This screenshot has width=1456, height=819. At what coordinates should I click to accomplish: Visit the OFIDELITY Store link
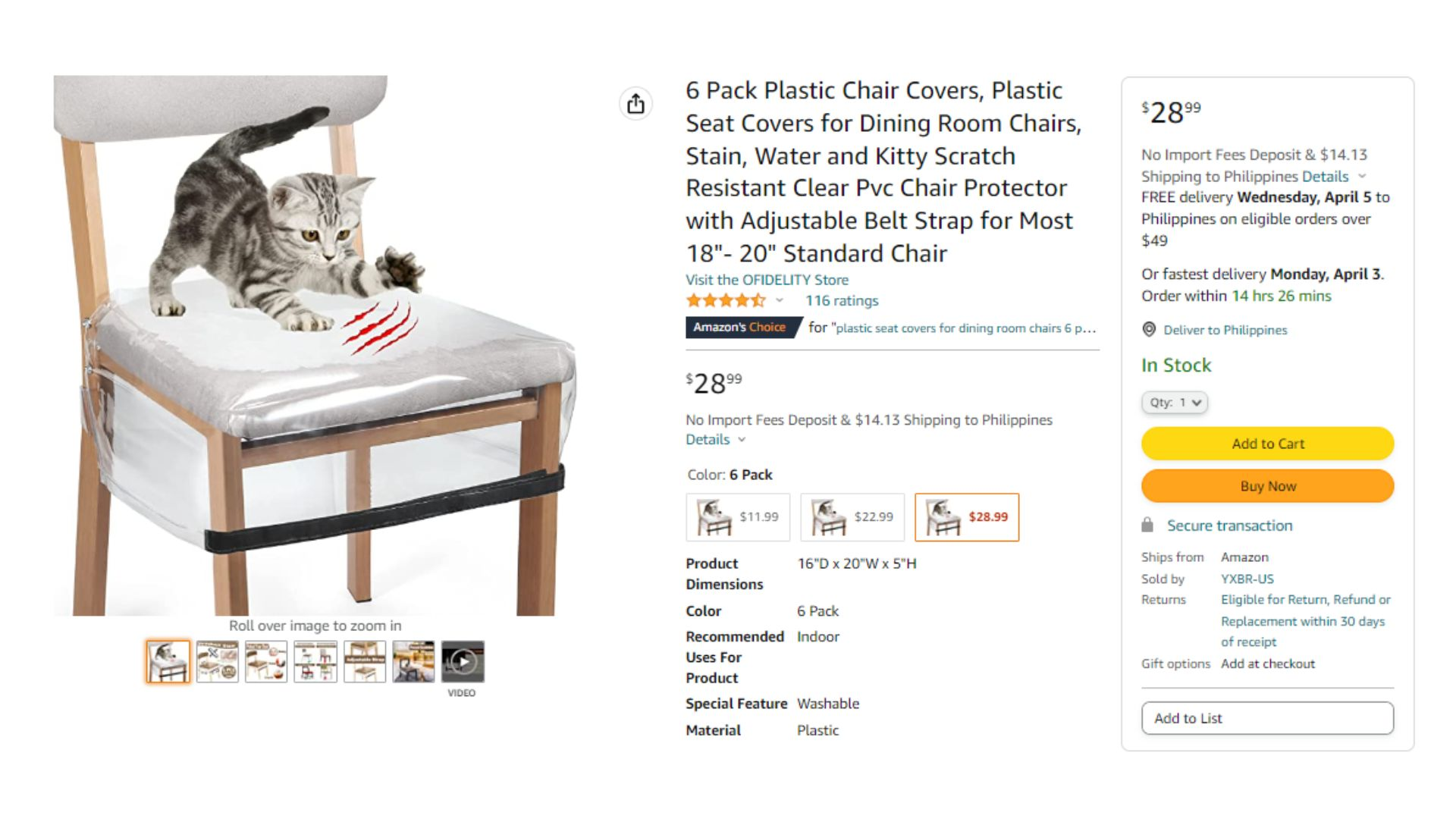point(767,280)
